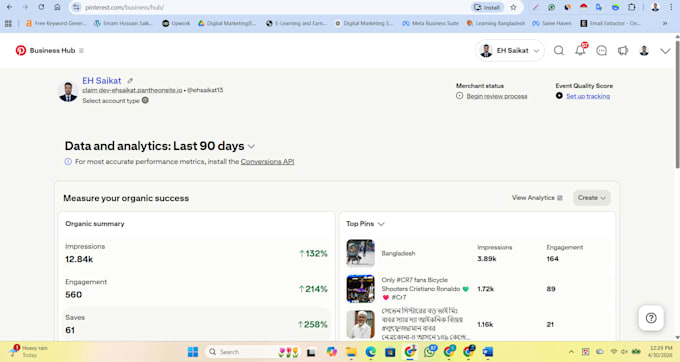
Task: Expand the account options chevron in header
Action: (665, 51)
